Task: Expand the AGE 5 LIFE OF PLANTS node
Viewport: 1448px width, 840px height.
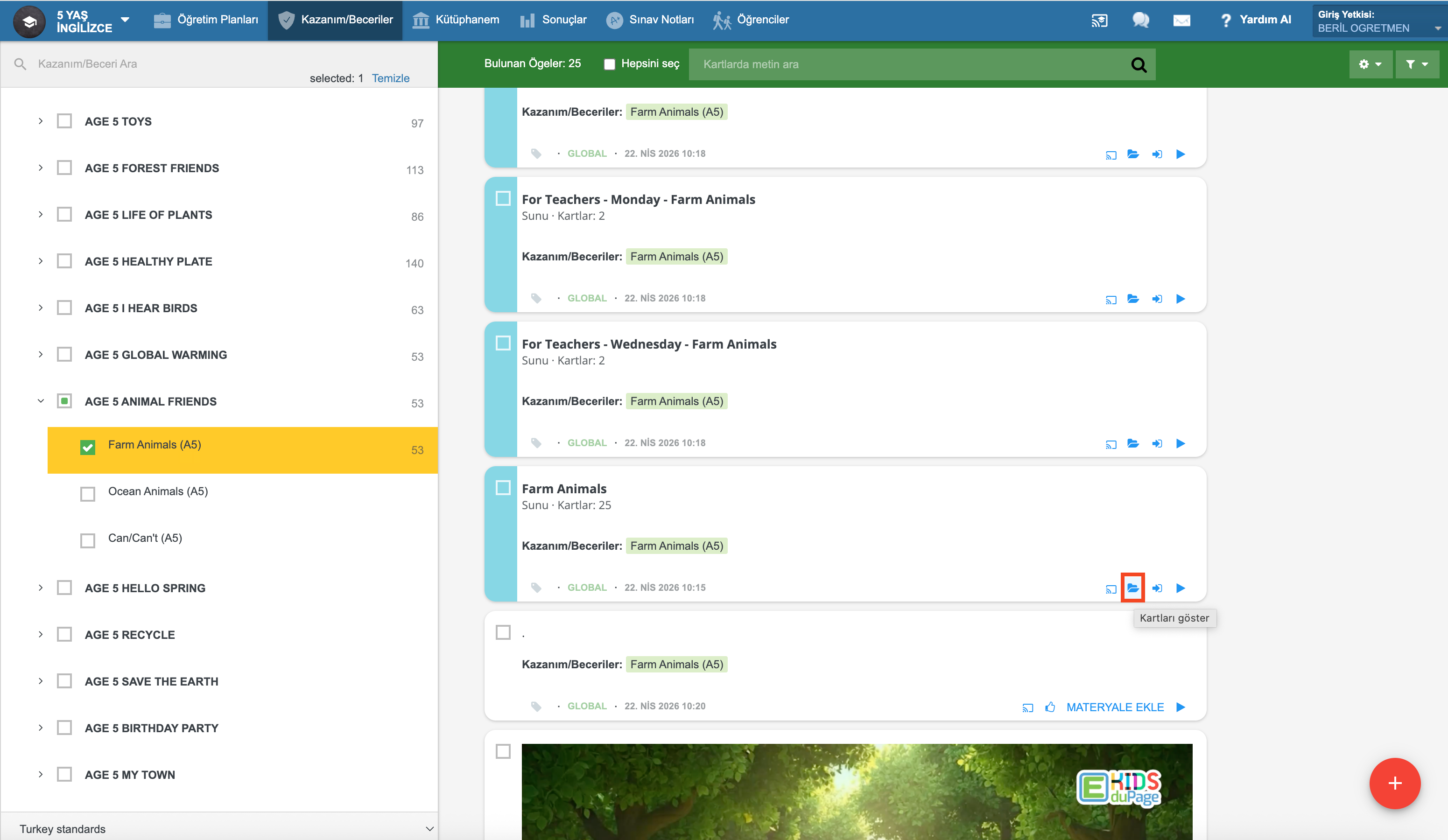Action: point(40,214)
